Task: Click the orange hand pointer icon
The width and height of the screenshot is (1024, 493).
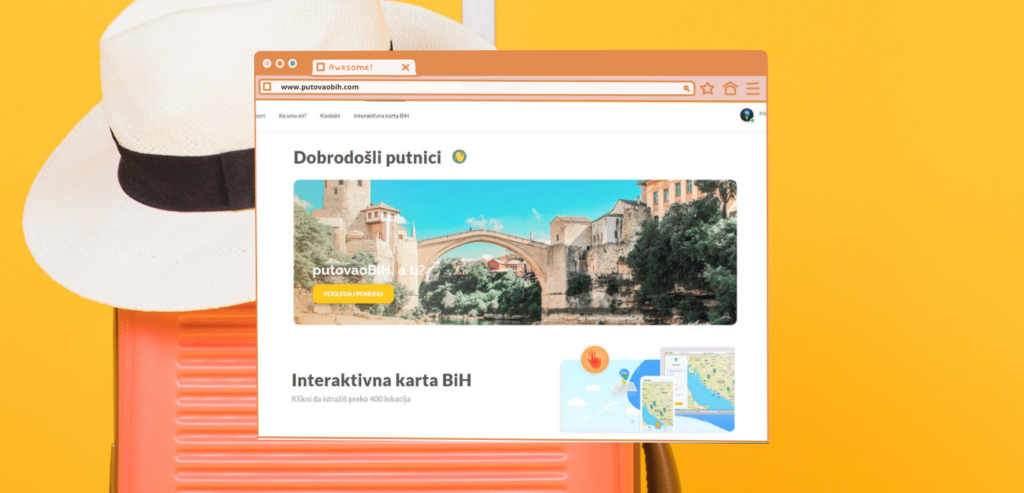Action: [594, 358]
